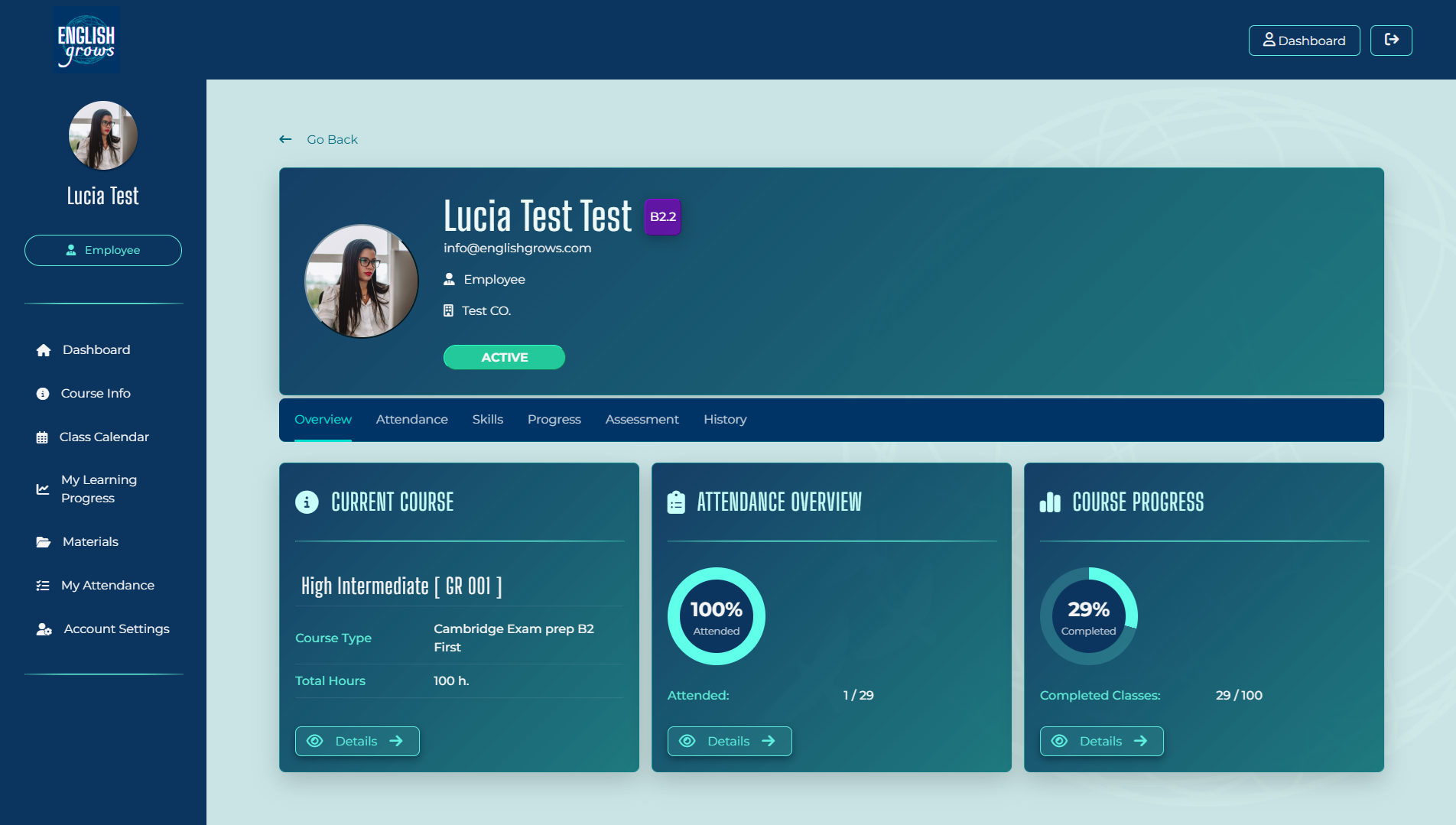This screenshot has height=825, width=1456.
Task: Click the logout icon button
Action: tap(1391, 40)
